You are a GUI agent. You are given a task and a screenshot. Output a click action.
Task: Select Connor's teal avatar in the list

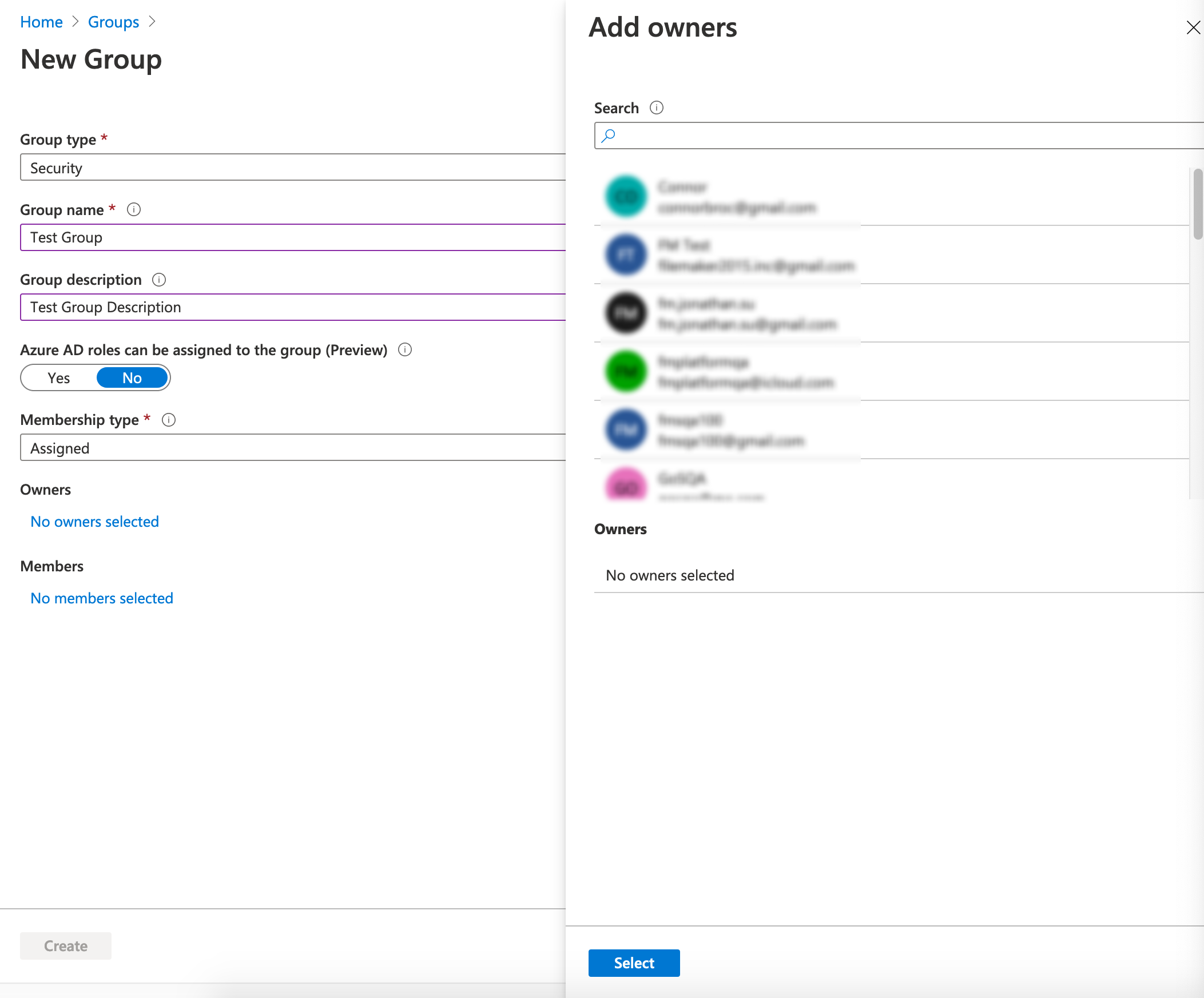tap(625, 197)
